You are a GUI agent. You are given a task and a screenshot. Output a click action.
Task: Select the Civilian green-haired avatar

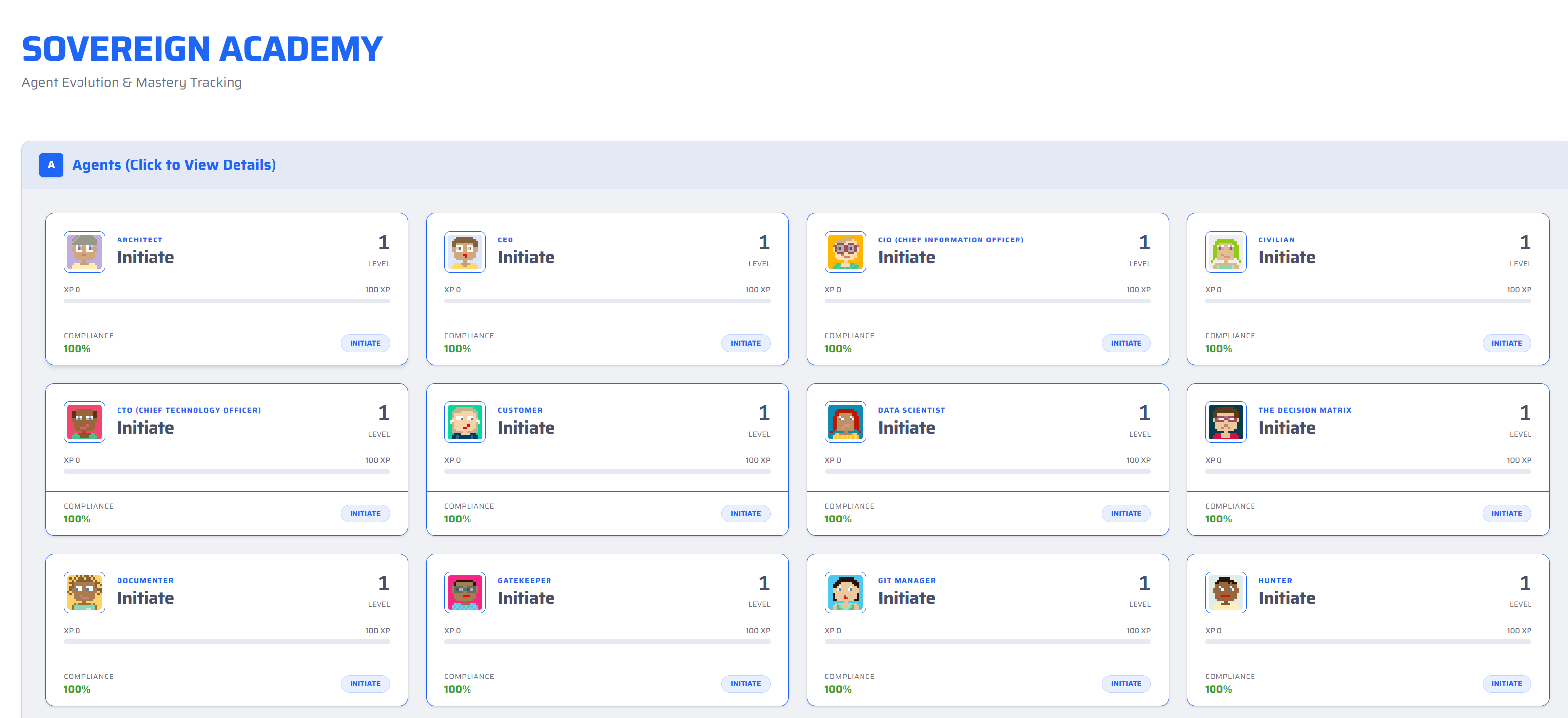[x=1225, y=251]
